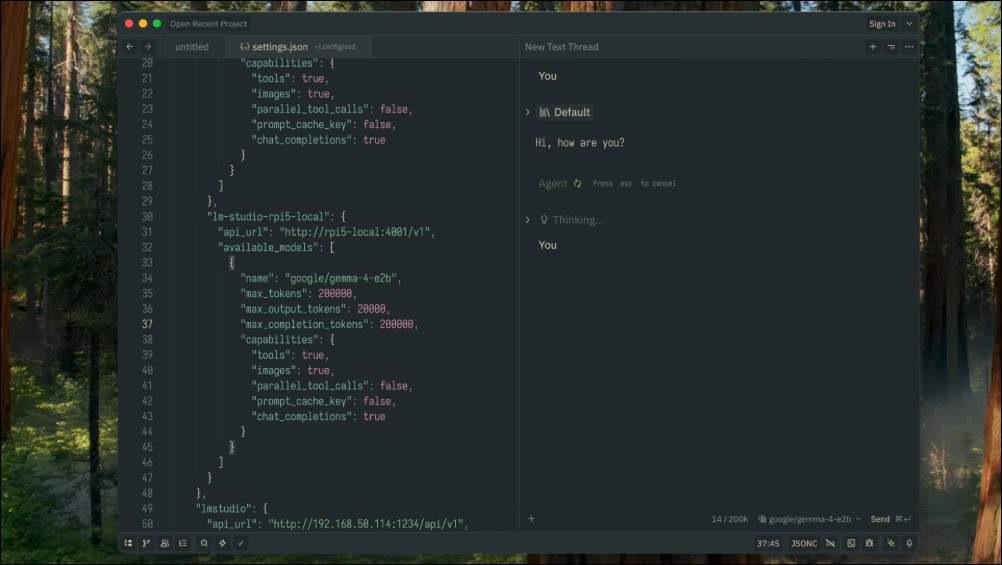Open the debugger panel bug icon
1002x565 pixels.
870,543
